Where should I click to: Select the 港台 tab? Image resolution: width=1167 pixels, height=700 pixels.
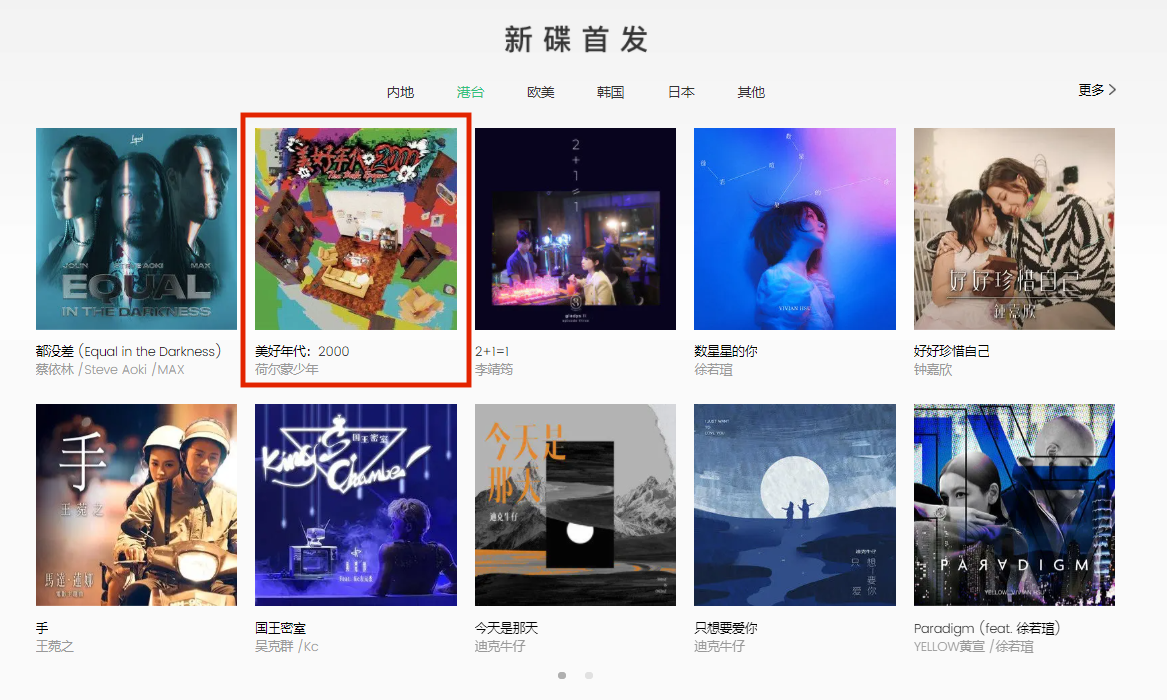click(470, 92)
